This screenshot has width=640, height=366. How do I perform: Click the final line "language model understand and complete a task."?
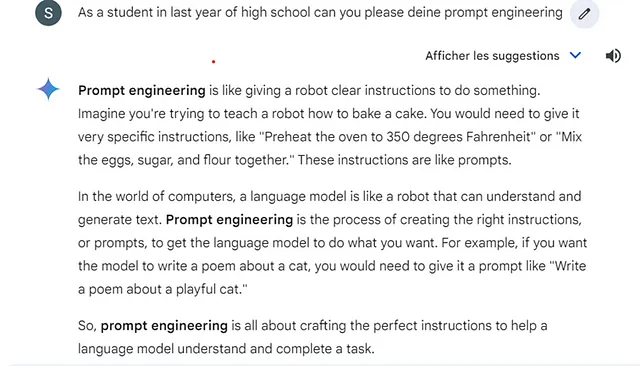pos(226,349)
